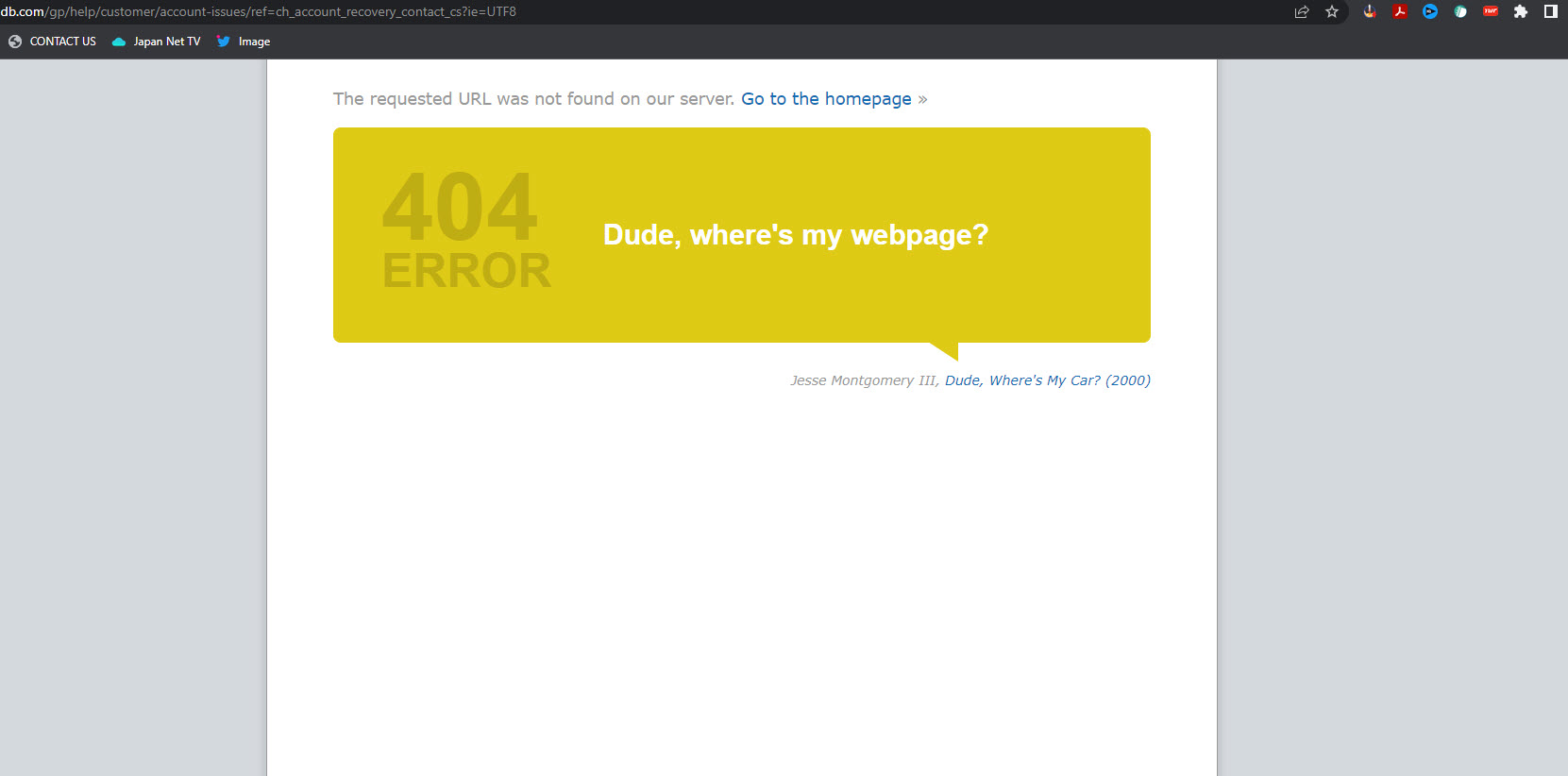Click the address bar URL text
1568x776 pixels.
point(283,12)
